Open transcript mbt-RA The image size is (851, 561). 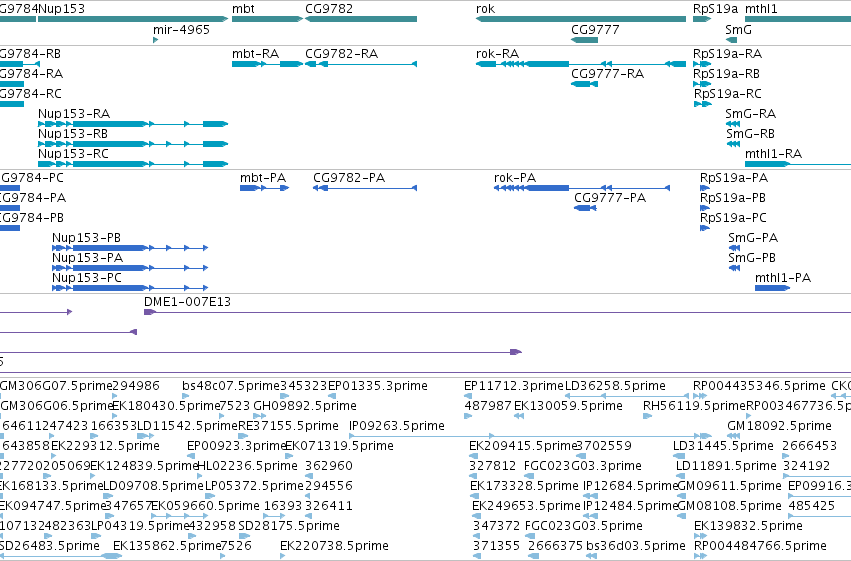click(255, 54)
